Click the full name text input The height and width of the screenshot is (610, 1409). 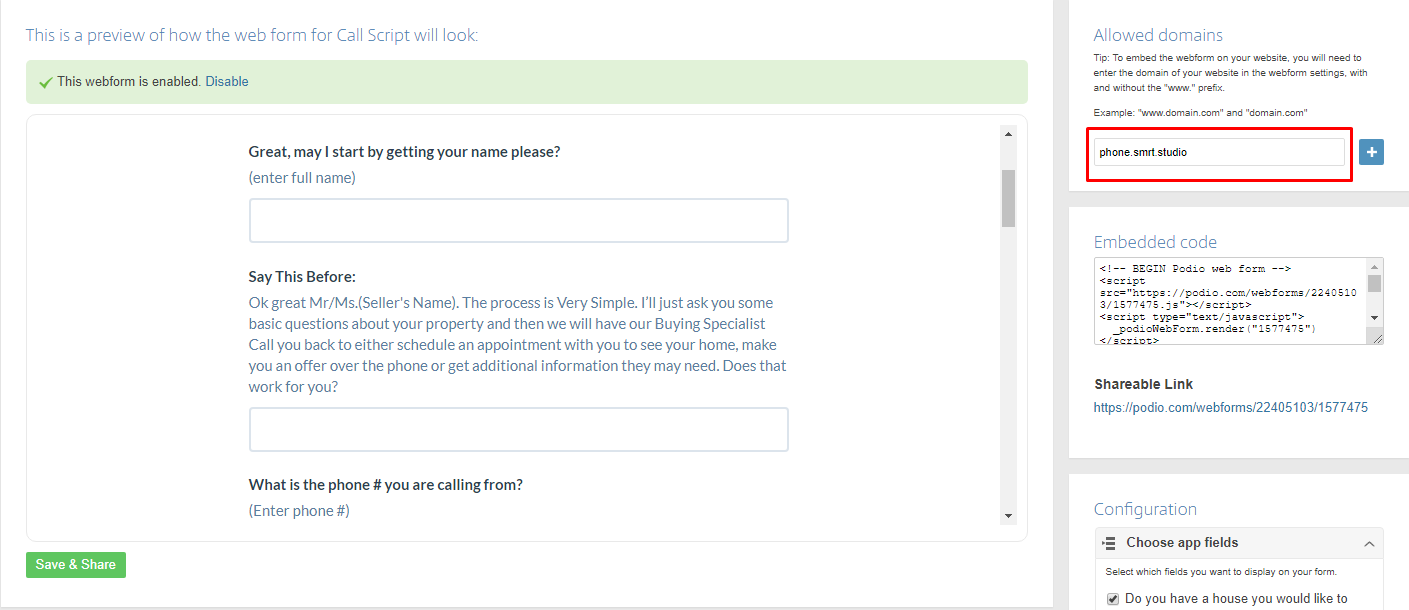(518, 220)
